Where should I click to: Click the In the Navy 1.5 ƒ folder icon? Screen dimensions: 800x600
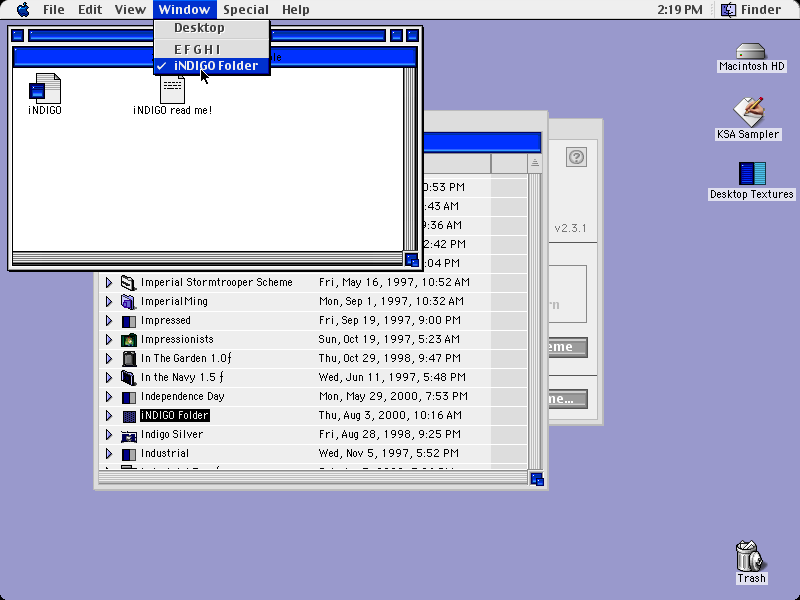tap(129, 378)
